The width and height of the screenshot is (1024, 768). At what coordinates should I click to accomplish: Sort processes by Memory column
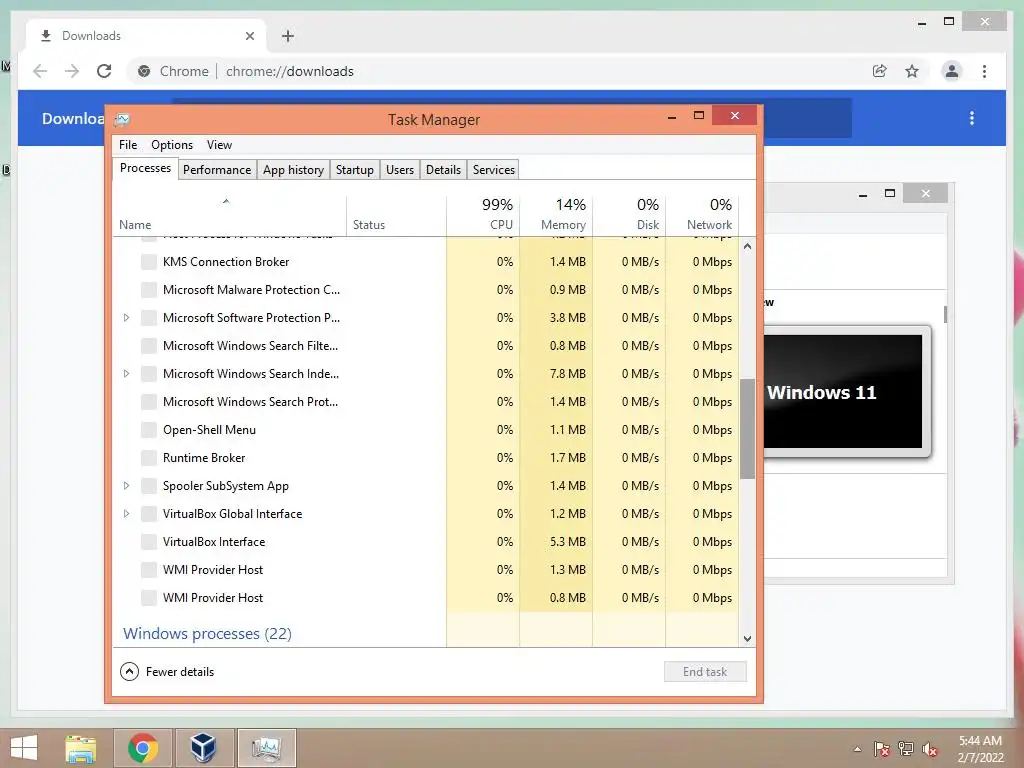(x=556, y=216)
